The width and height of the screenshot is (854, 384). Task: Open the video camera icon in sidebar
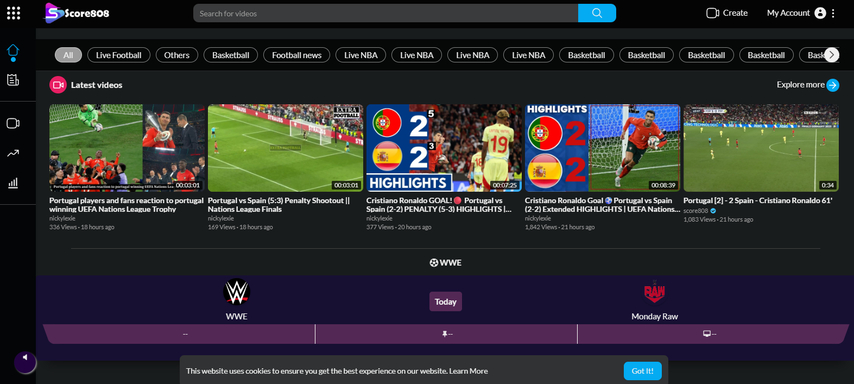(13, 124)
